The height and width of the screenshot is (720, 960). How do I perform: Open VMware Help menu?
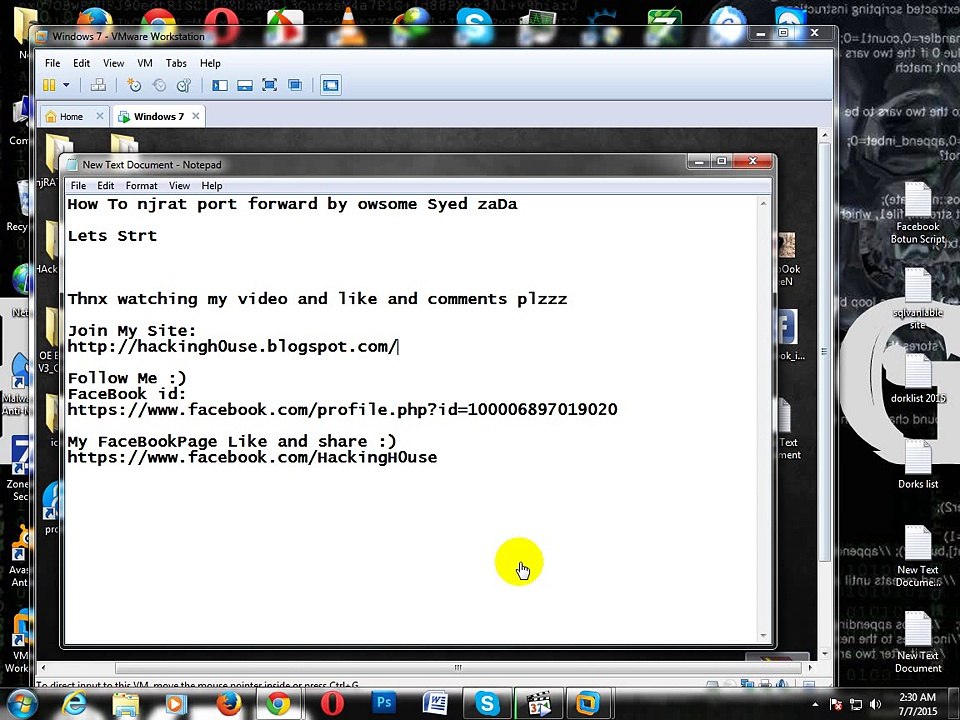click(210, 63)
